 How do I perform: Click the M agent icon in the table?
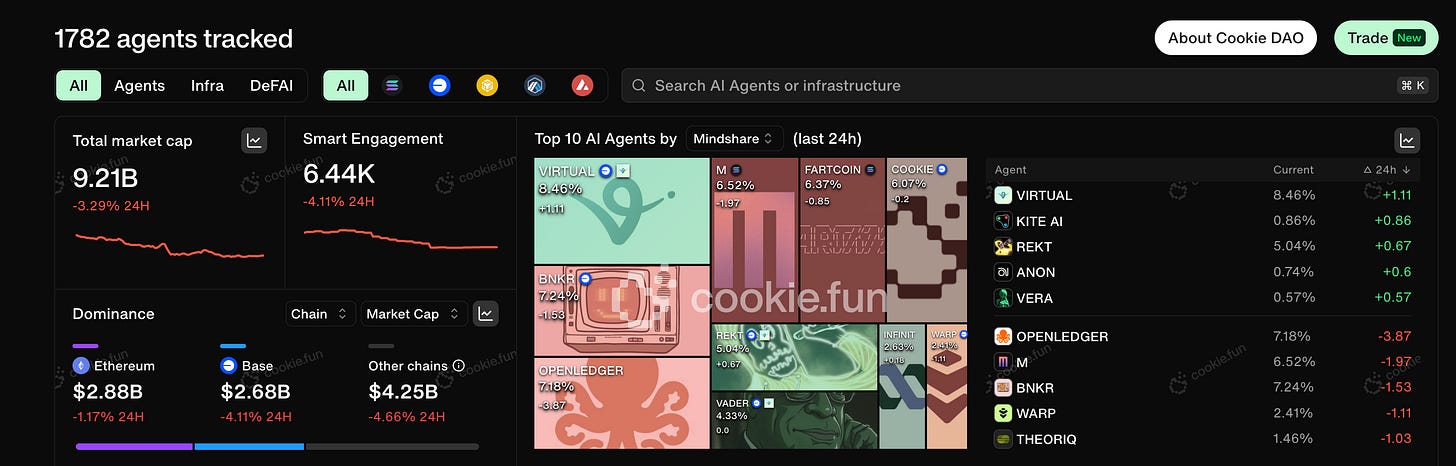1003,362
